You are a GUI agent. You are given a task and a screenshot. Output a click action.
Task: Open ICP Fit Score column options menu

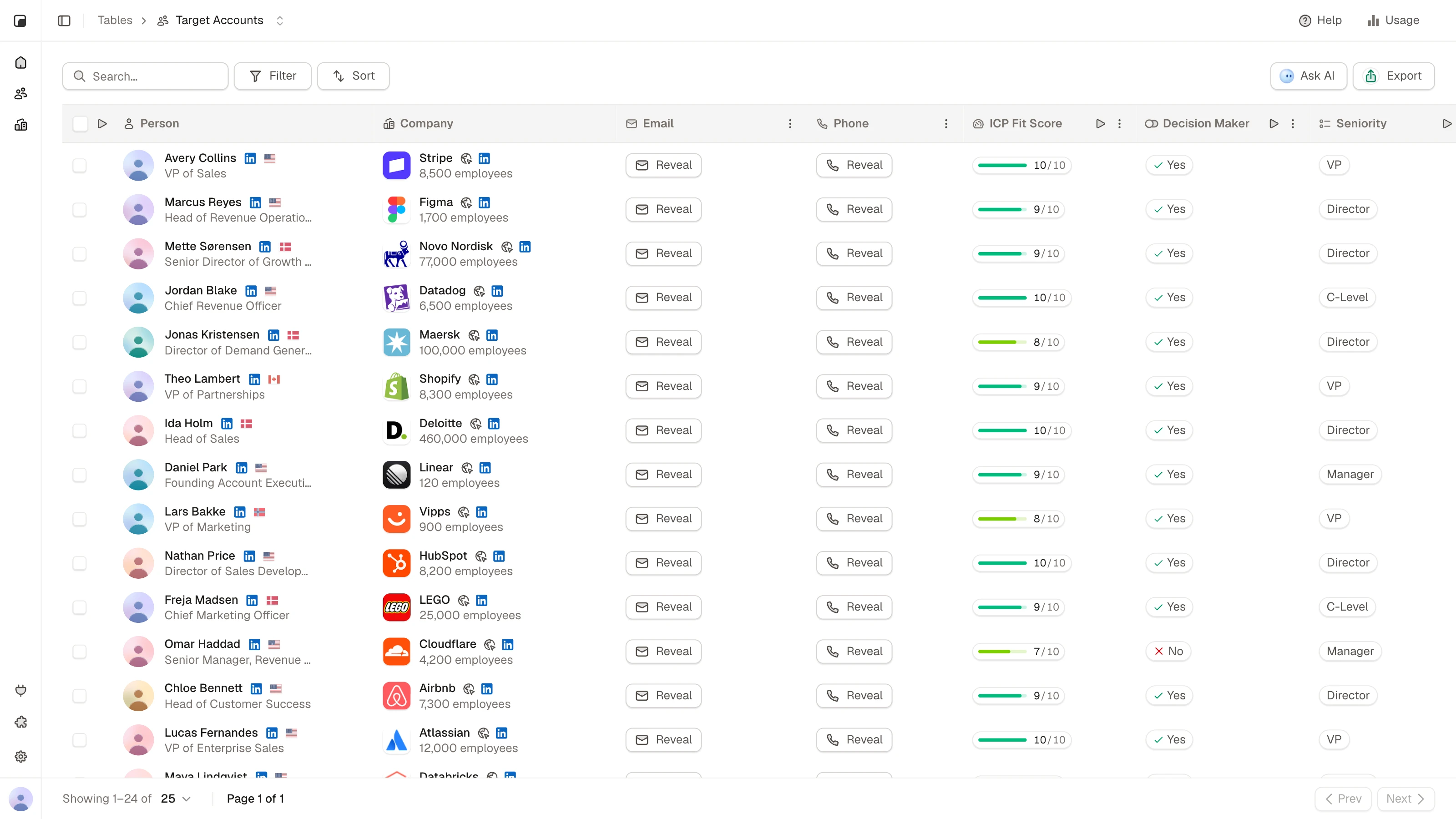(x=1119, y=124)
